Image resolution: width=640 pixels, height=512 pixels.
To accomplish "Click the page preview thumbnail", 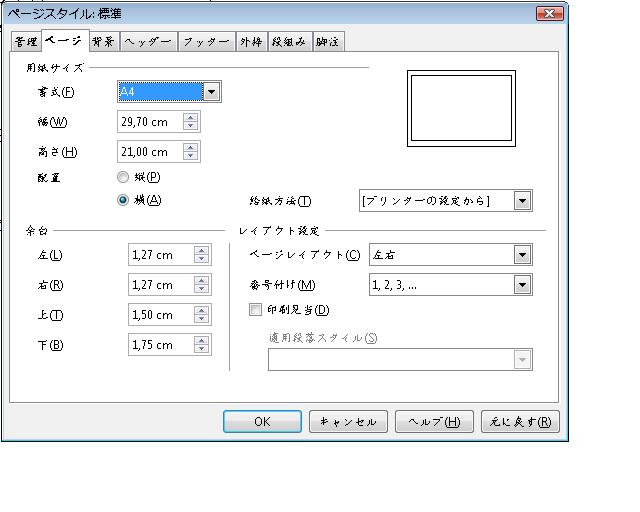I will coord(460,106).
